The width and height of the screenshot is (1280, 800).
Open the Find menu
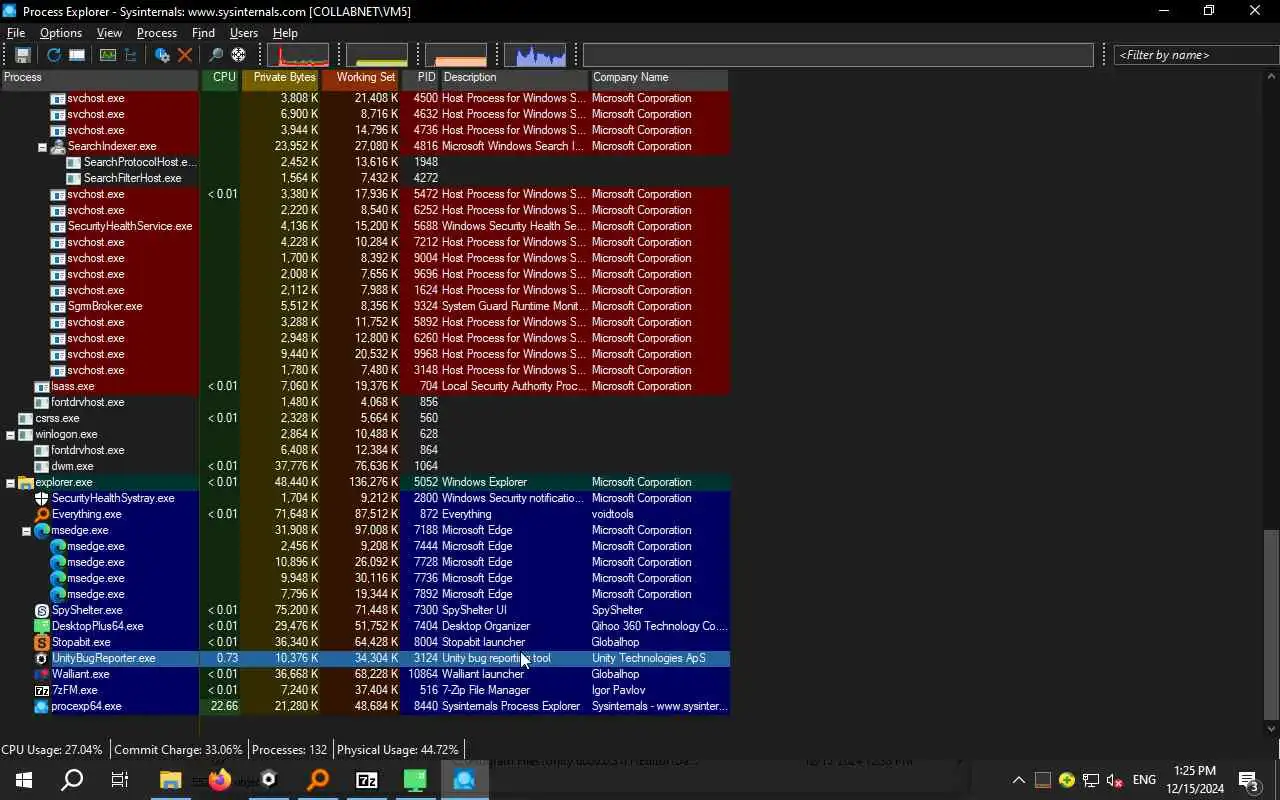[203, 33]
